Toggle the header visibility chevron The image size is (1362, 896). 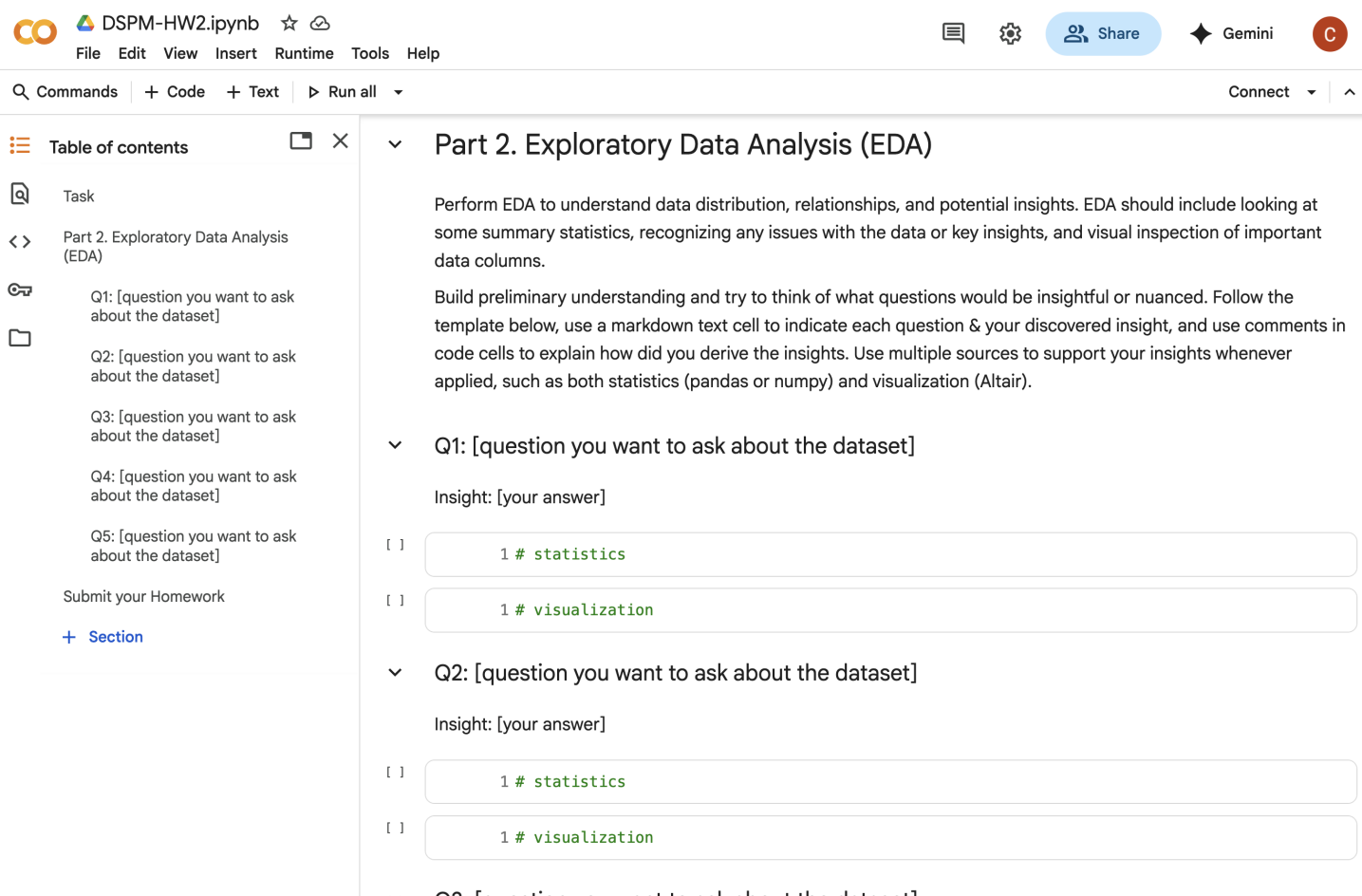(x=1350, y=92)
